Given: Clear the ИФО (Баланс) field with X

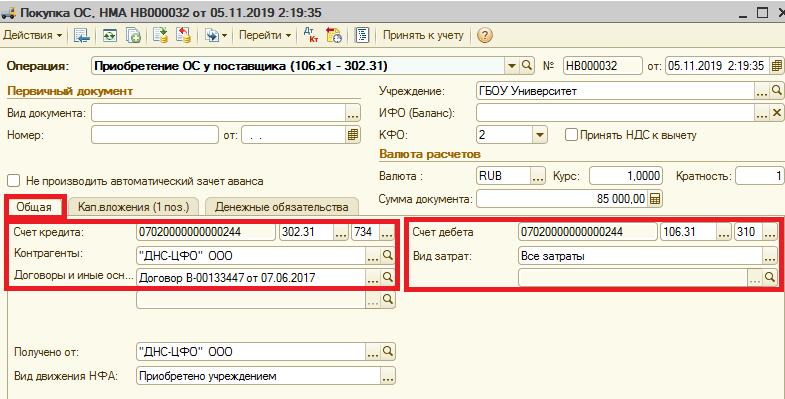Looking at the screenshot, I should [x=776, y=113].
